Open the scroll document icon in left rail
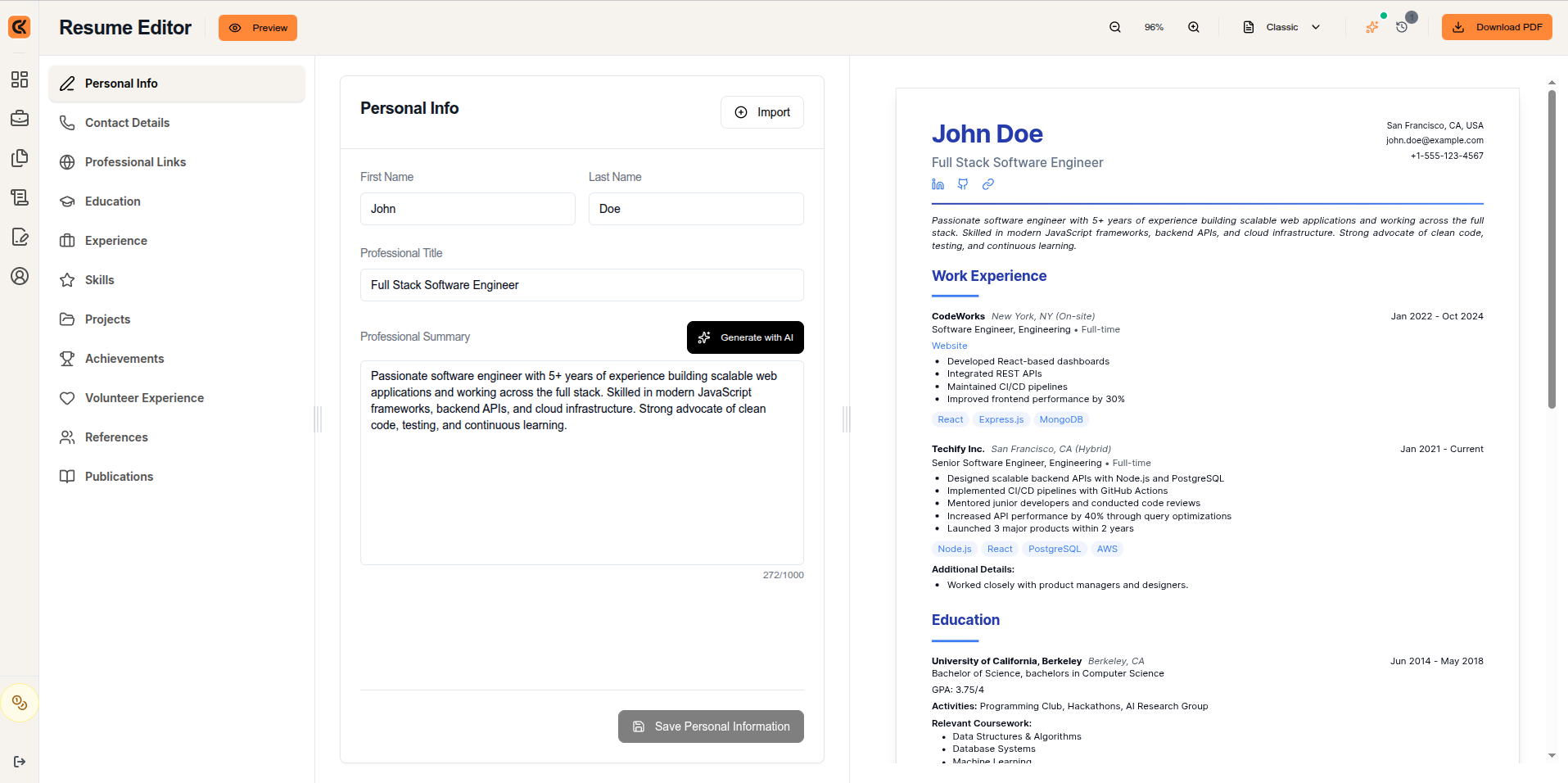The image size is (1568, 783). 20,197
